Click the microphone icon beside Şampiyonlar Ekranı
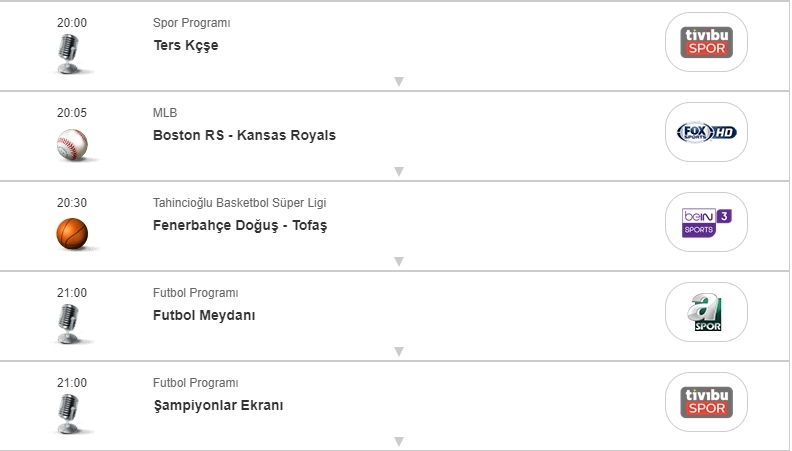Screen dimensions: 792x451 pos(69,413)
